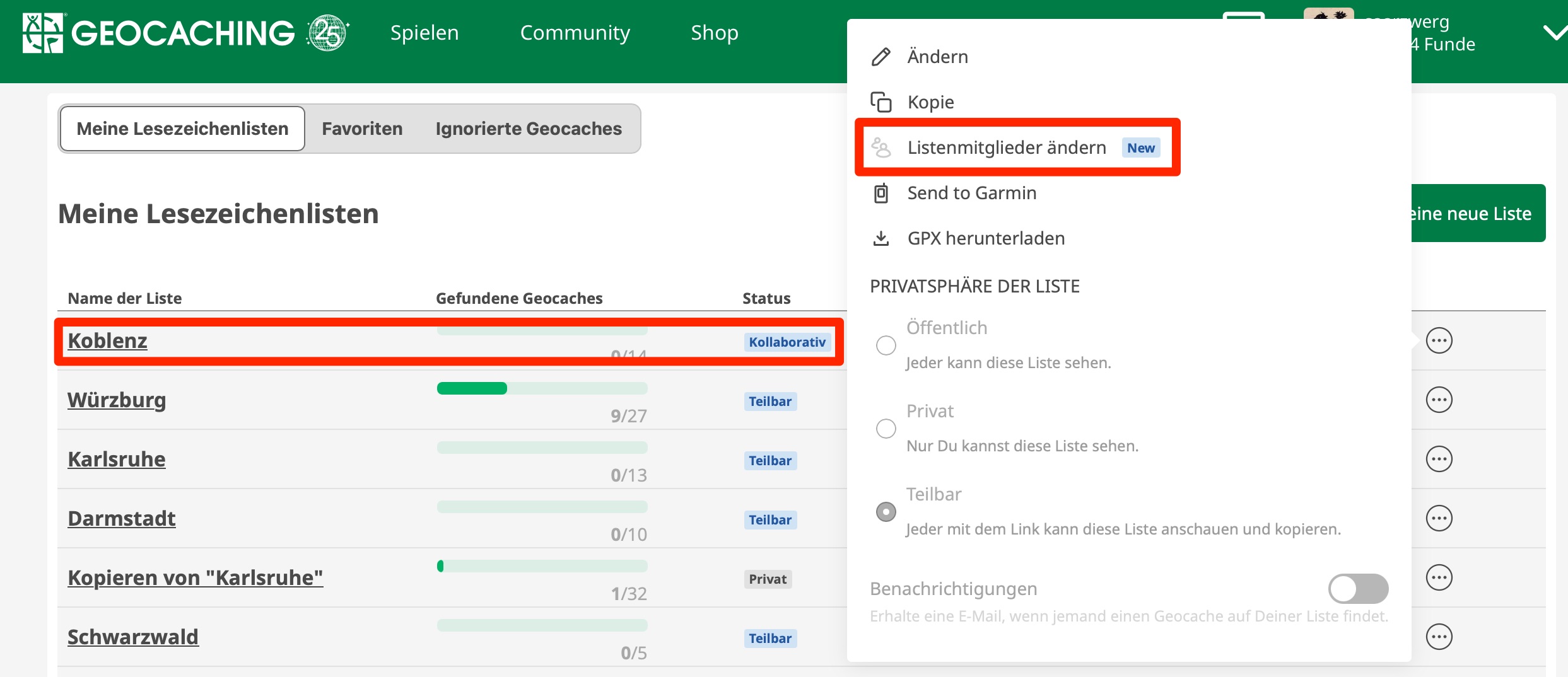Open the Community navigation menu
The image size is (1568, 677).
[x=575, y=33]
